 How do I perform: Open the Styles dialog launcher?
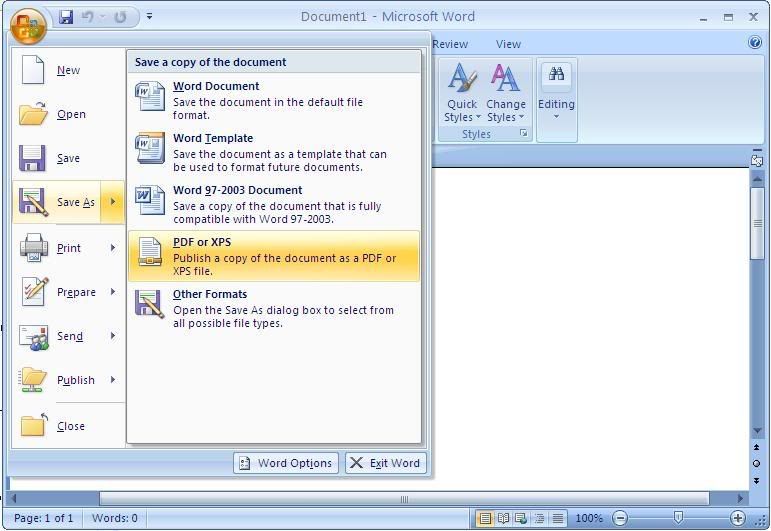pyautogui.click(x=524, y=133)
